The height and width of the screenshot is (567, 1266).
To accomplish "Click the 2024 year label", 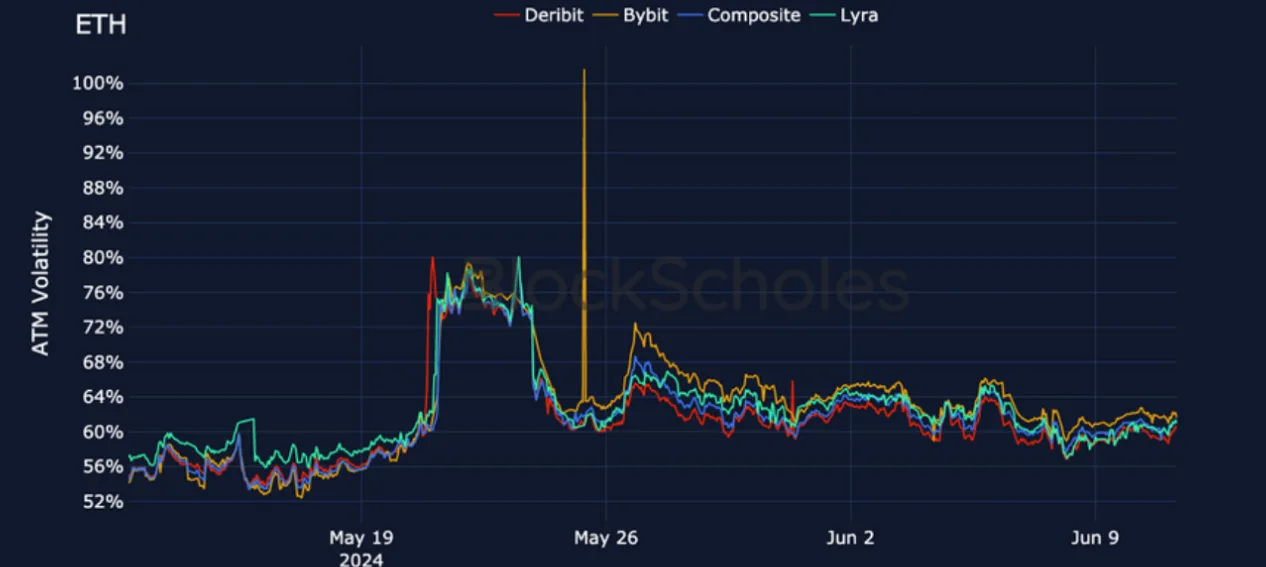I will pos(360,559).
